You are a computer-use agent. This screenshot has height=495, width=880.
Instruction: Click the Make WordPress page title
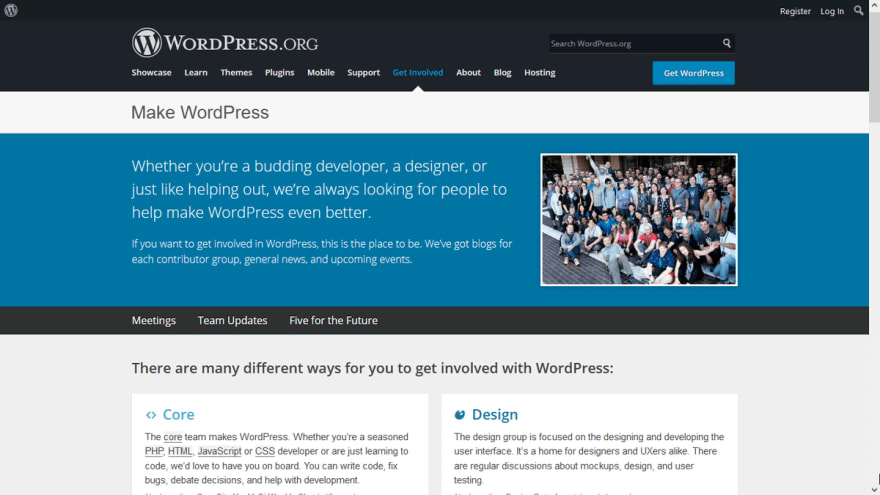pos(200,112)
